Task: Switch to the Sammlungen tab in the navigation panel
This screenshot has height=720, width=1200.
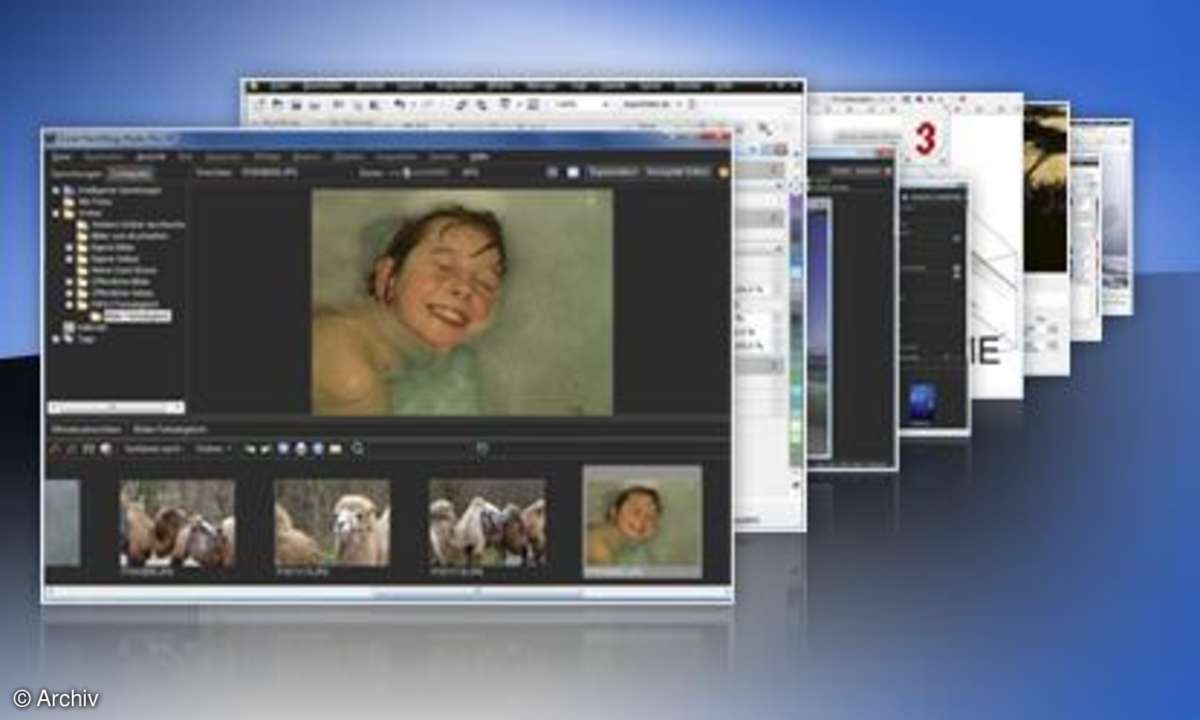Action: coord(77,172)
